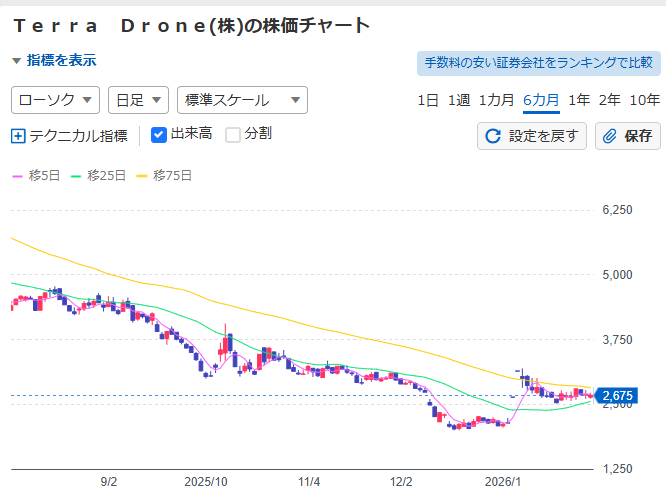Select the 10年 time range
This screenshot has height=493, width=666.
point(645,100)
